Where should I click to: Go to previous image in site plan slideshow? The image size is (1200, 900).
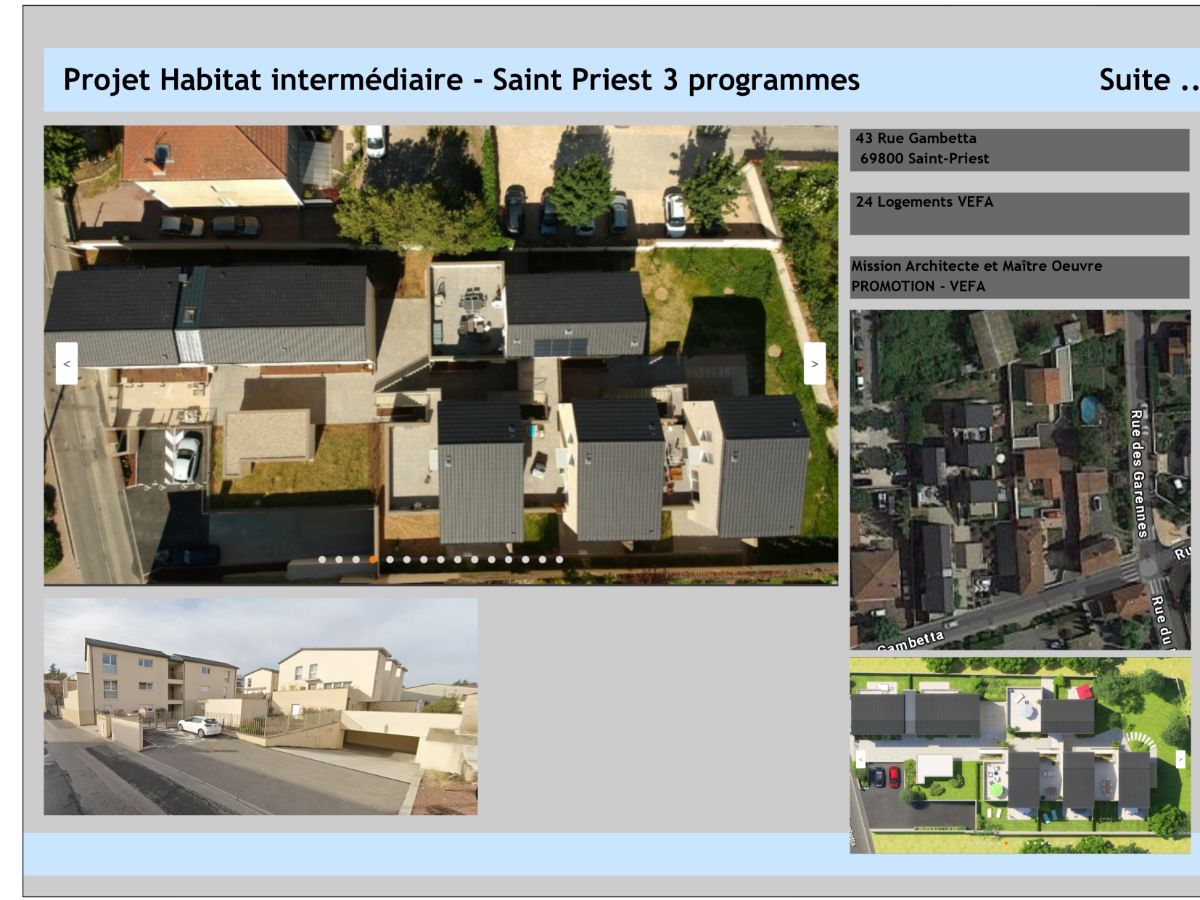pos(860,759)
